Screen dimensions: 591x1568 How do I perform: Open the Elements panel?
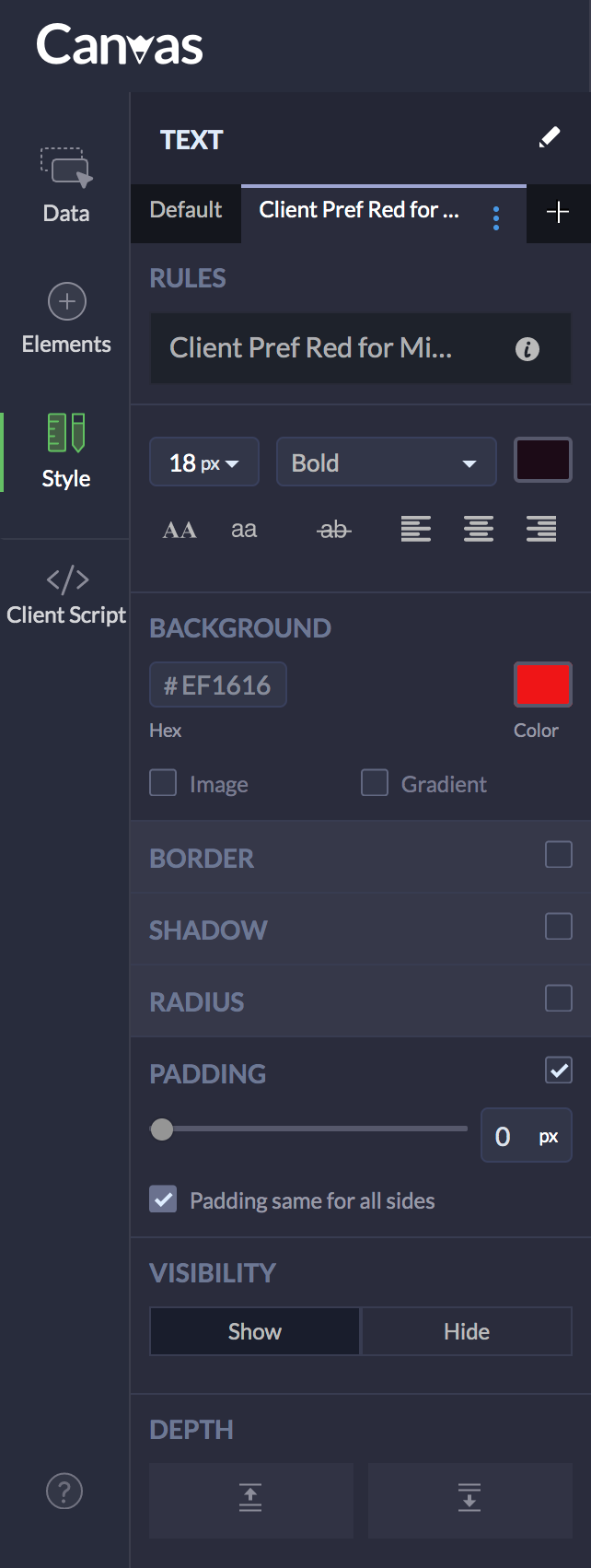(66, 320)
